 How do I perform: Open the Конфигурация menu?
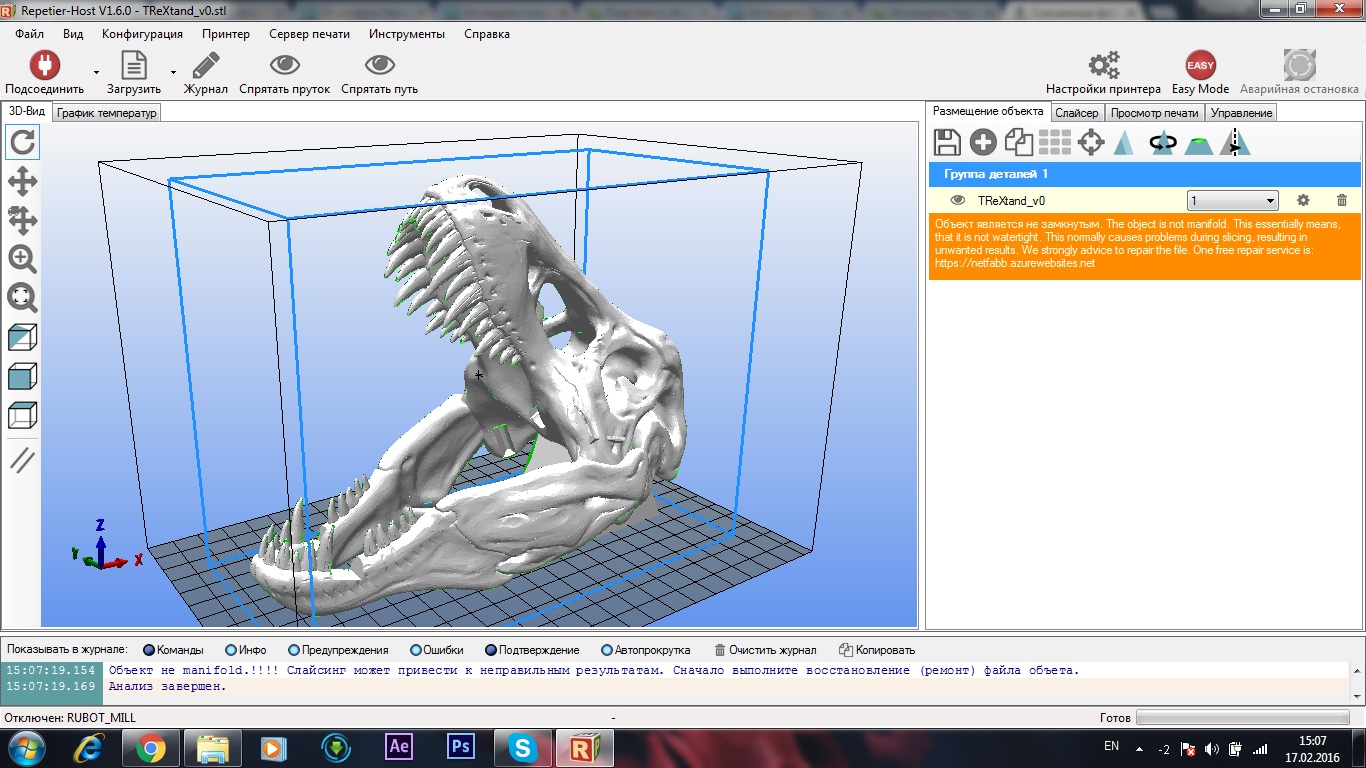click(x=142, y=34)
